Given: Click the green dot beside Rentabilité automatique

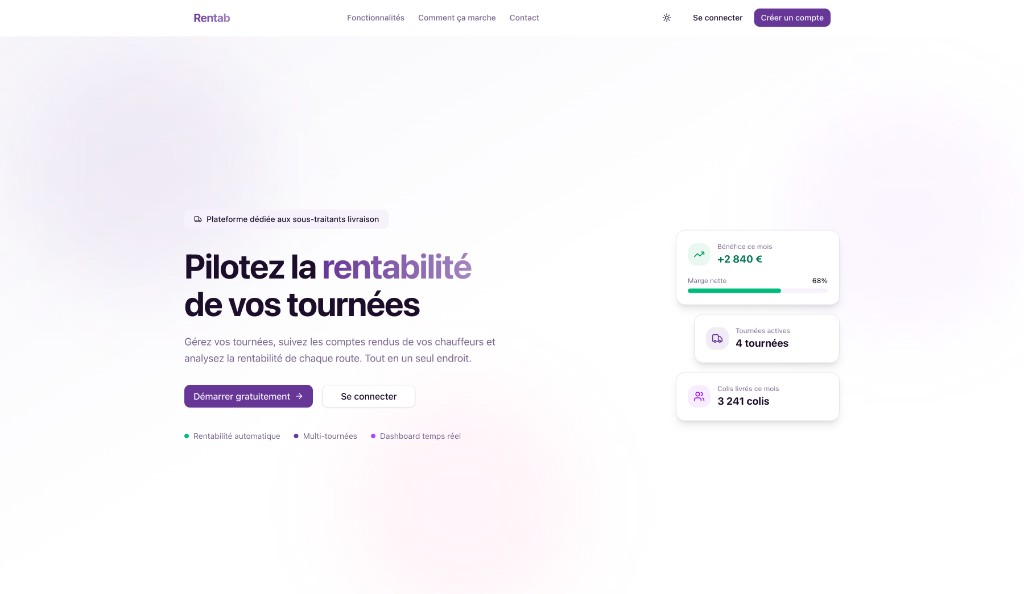Looking at the screenshot, I should point(186,436).
